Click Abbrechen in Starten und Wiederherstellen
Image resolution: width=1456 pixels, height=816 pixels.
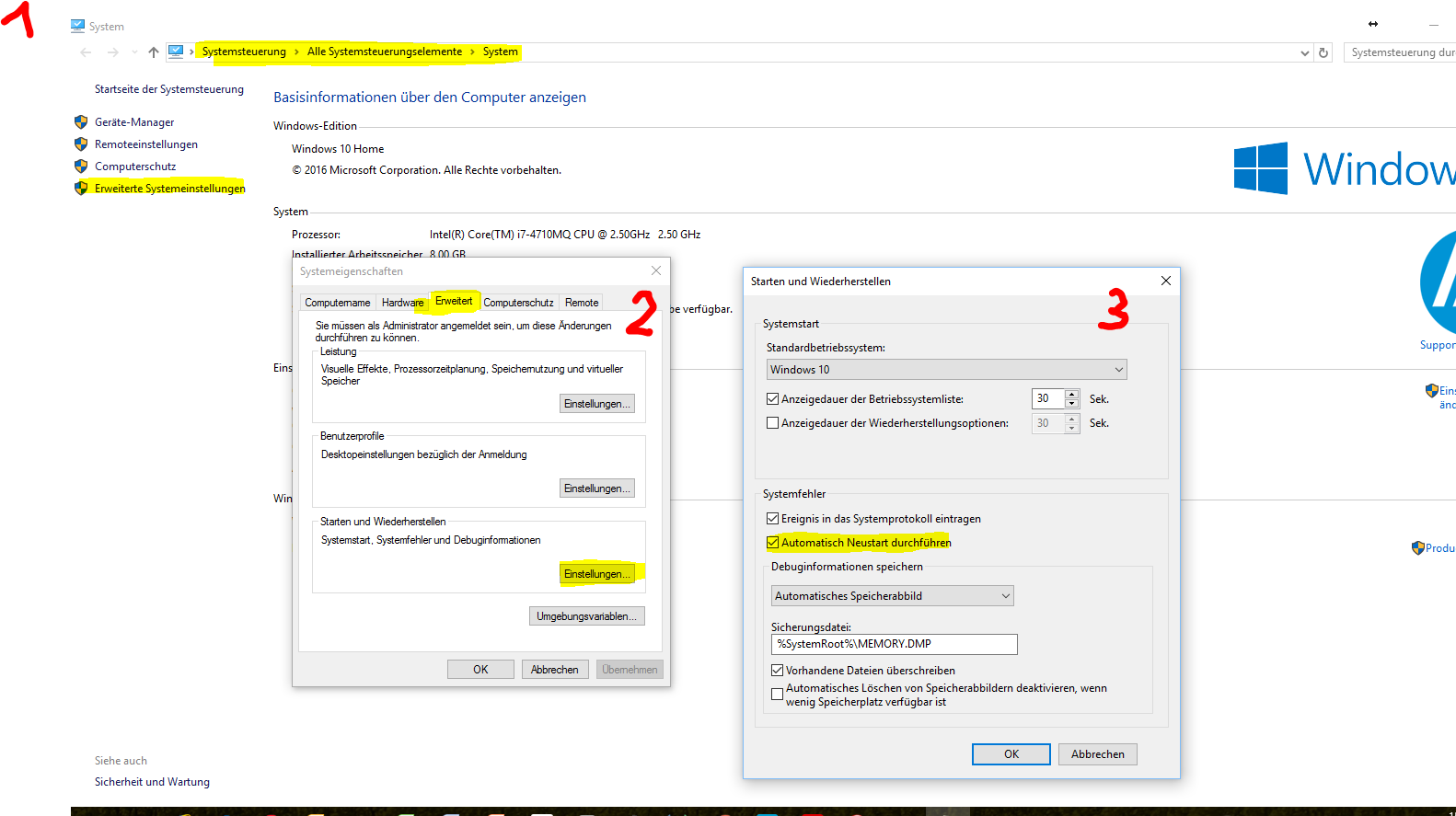pyautogui.click(x=1098, y=754)
